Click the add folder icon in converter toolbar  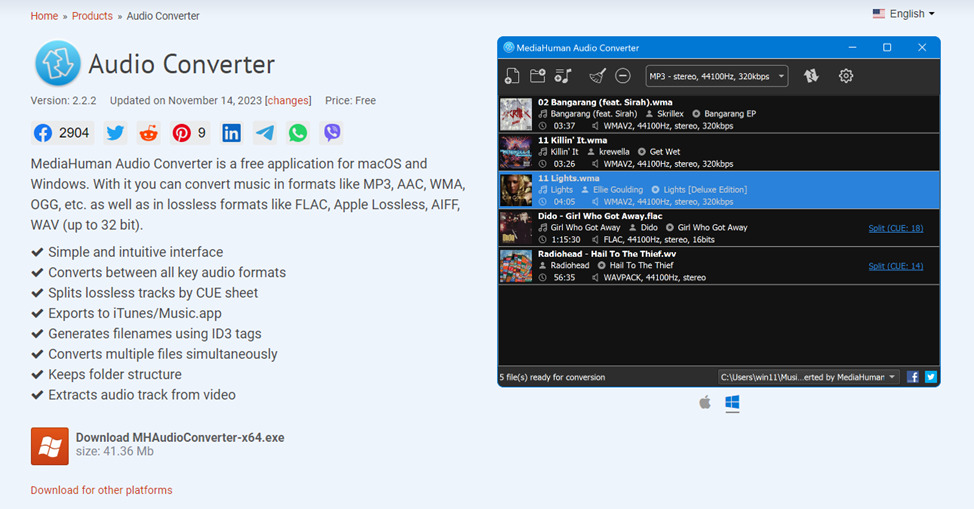[537, 76]
